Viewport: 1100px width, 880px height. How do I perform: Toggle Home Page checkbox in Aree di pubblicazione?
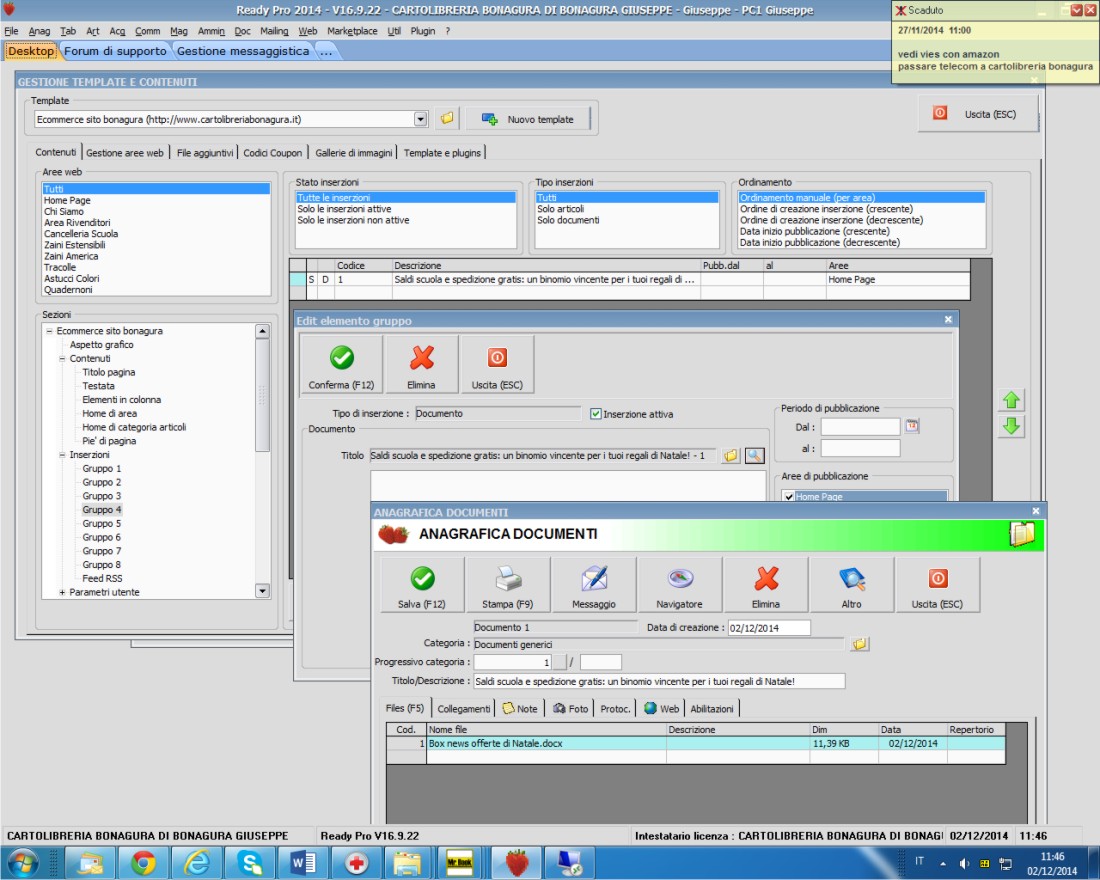pos(789,497)
